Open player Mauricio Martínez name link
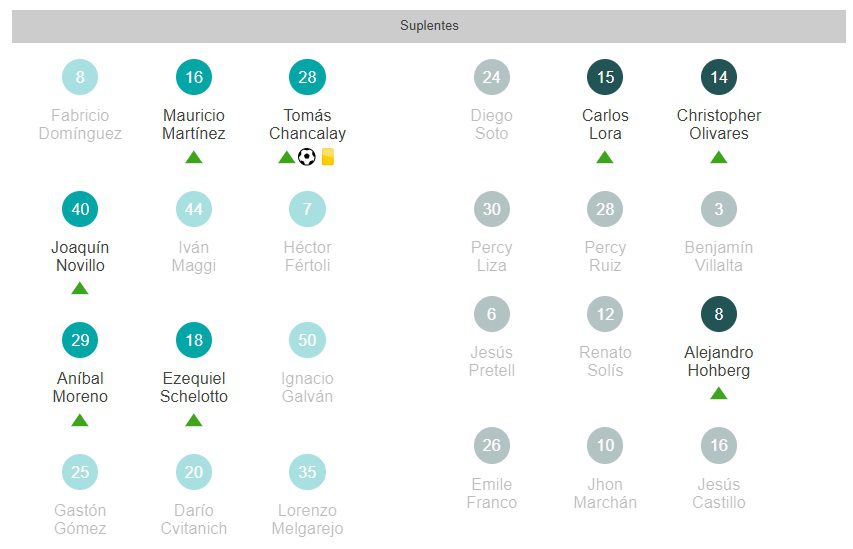Viewport: 853px width, 549px height. 194,125
